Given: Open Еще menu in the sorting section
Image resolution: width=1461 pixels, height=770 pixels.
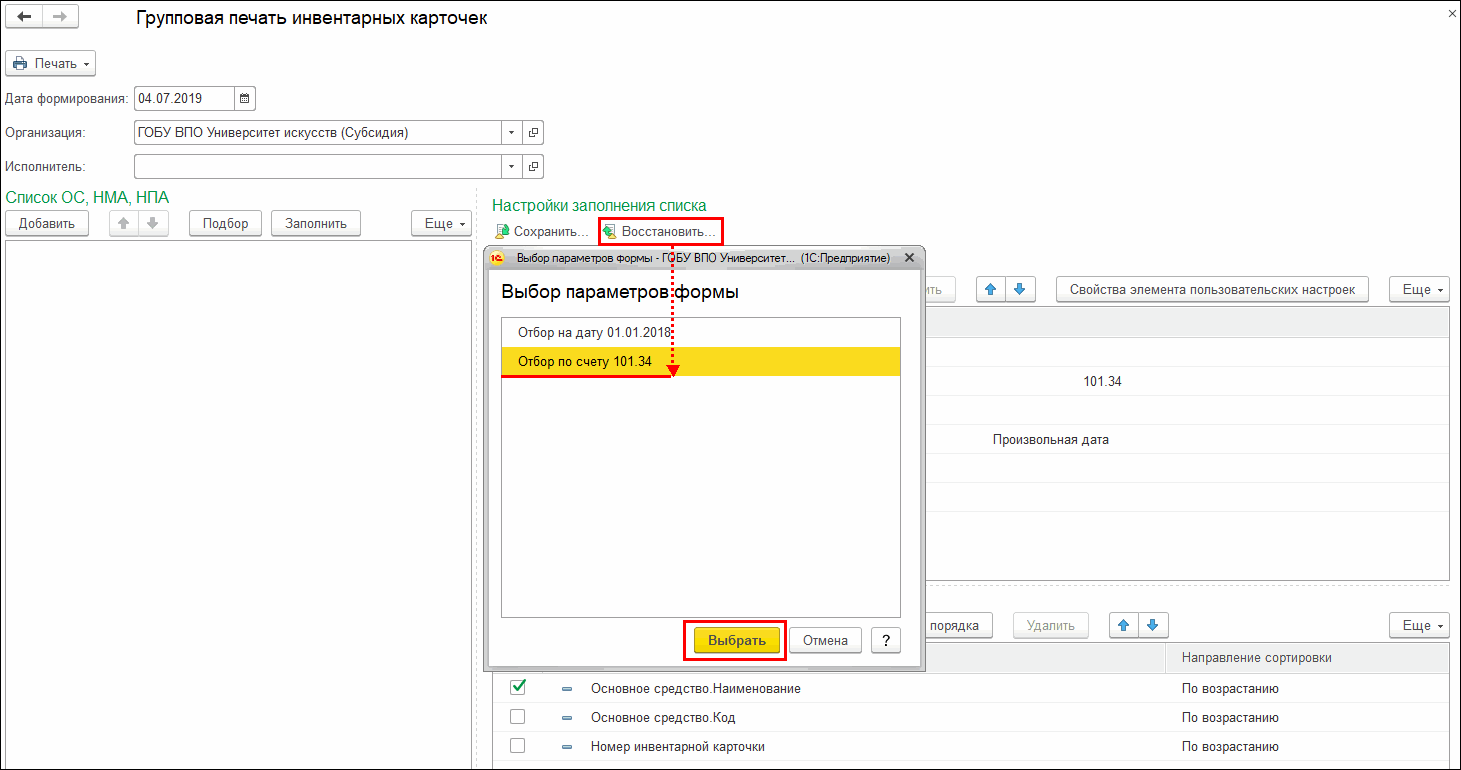Looking at the screenshot, I should 1419,625.
